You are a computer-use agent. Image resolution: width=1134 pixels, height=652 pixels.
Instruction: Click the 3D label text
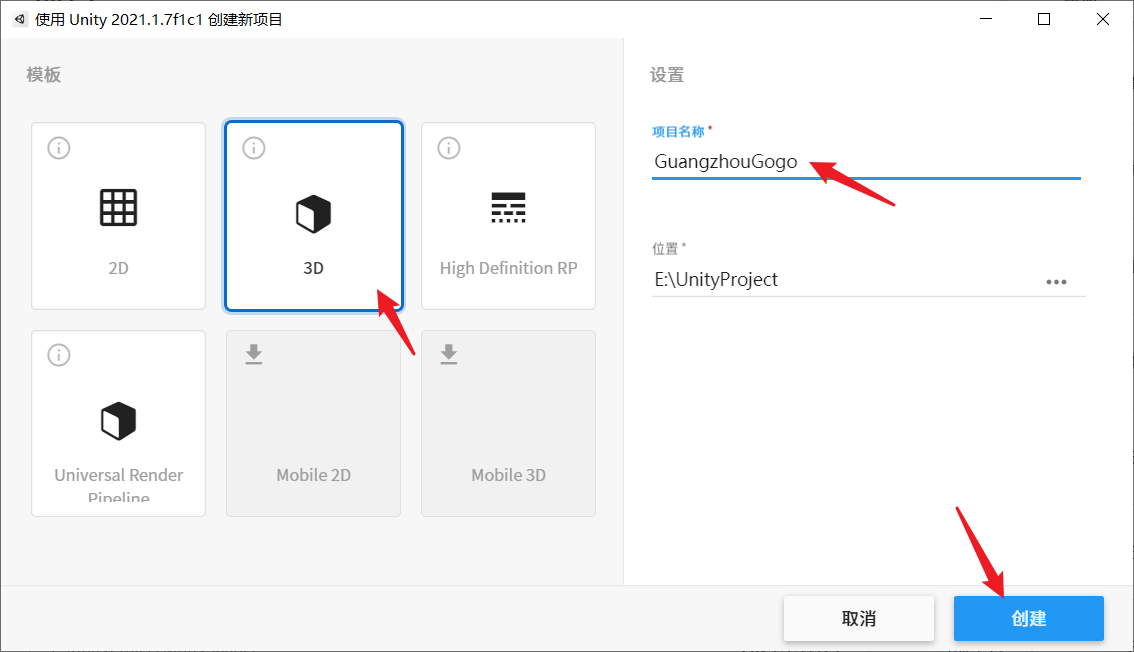pyautogui.click(x=313, y=268)
